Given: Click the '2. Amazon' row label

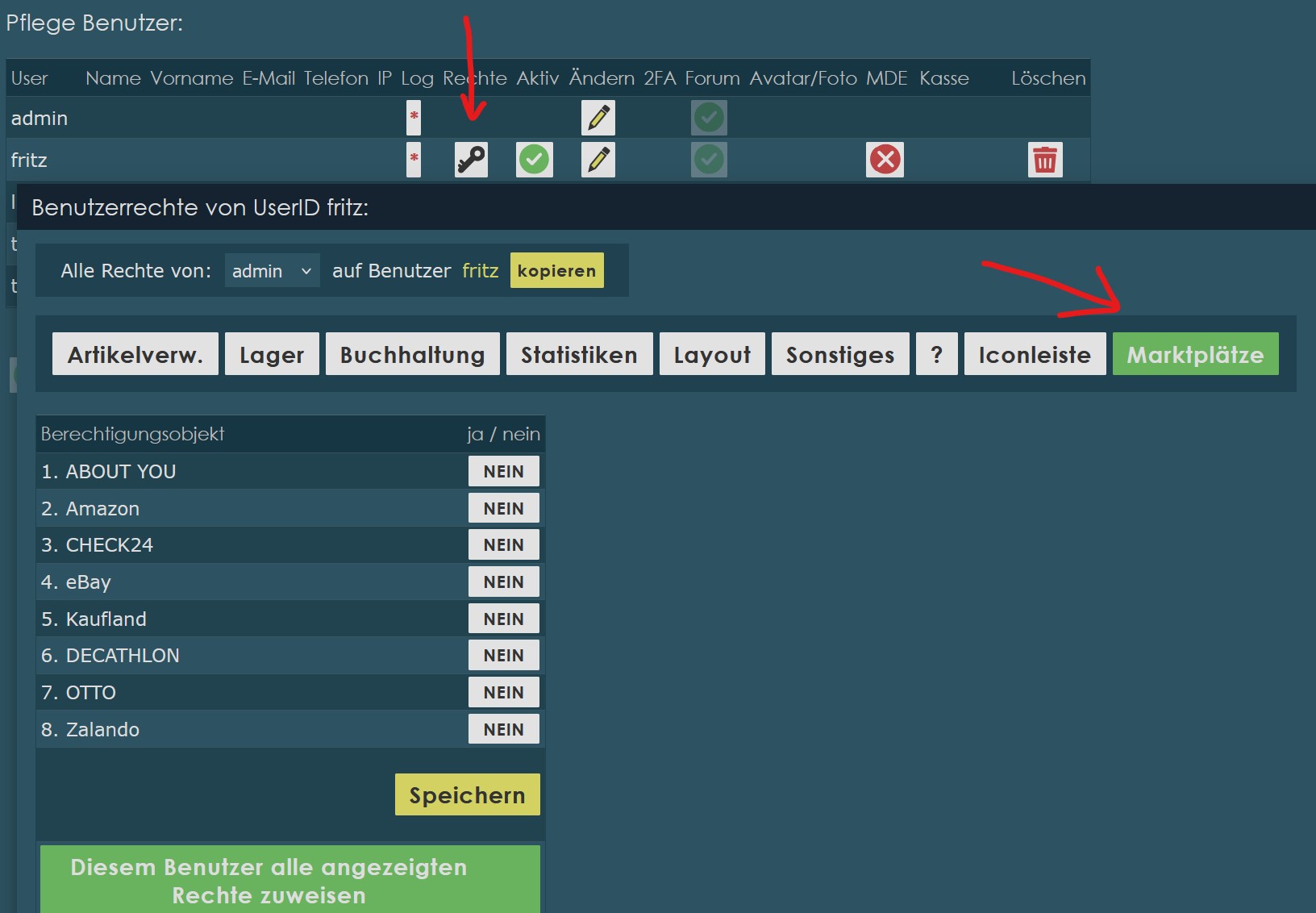Looking at the screenshot, I should coord(90,509).
